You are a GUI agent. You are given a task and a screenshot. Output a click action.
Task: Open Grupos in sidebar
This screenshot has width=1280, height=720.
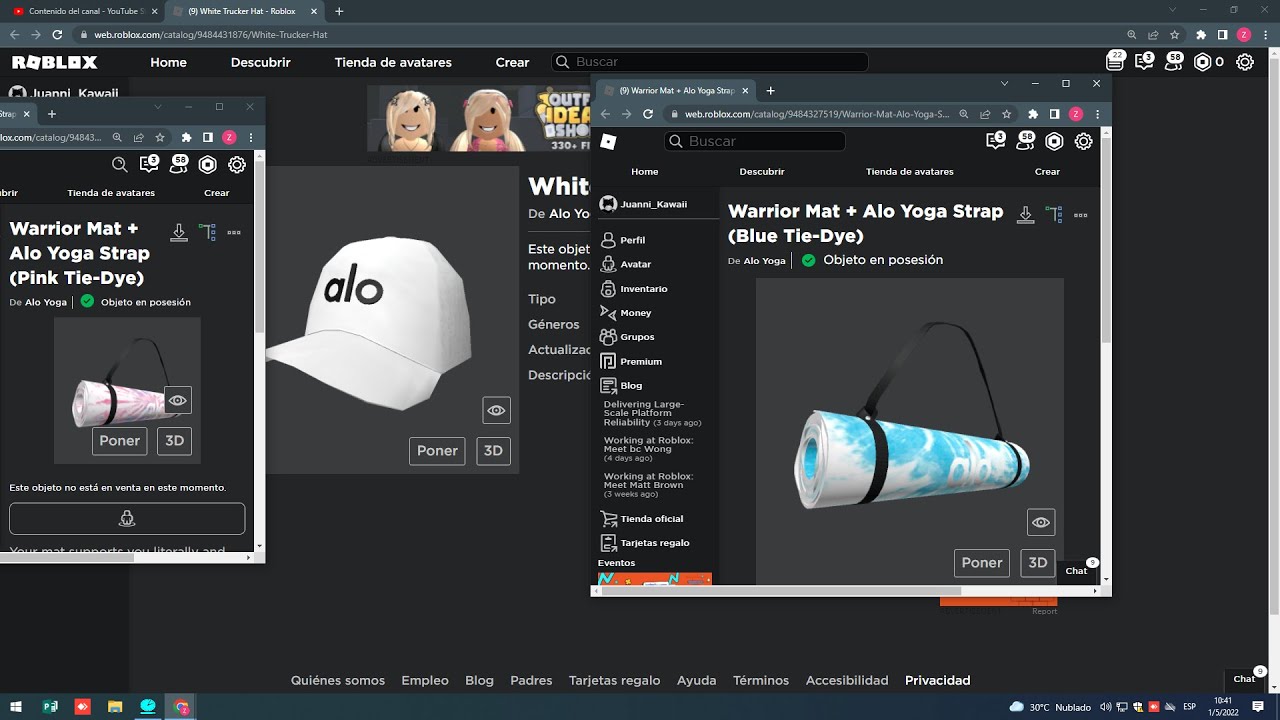[x=626, y=337]
